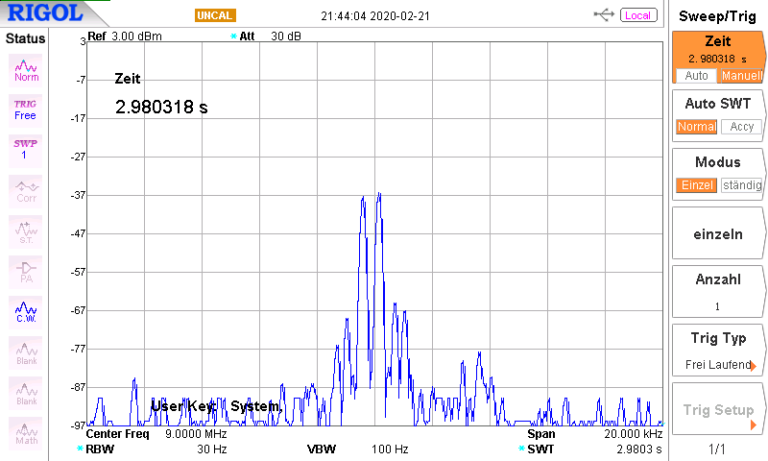Click the Corr correction status icon

[x=26, y=190]
